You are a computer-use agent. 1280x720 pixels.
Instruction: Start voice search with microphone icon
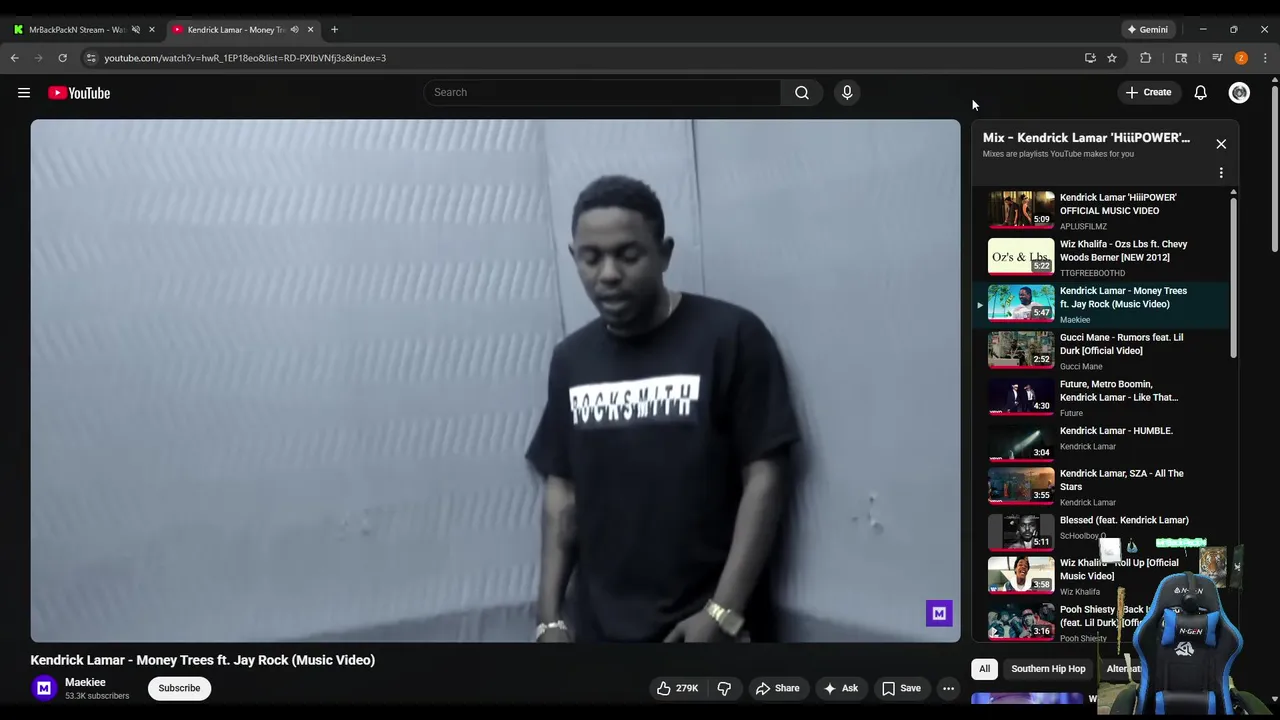(847, 93)
